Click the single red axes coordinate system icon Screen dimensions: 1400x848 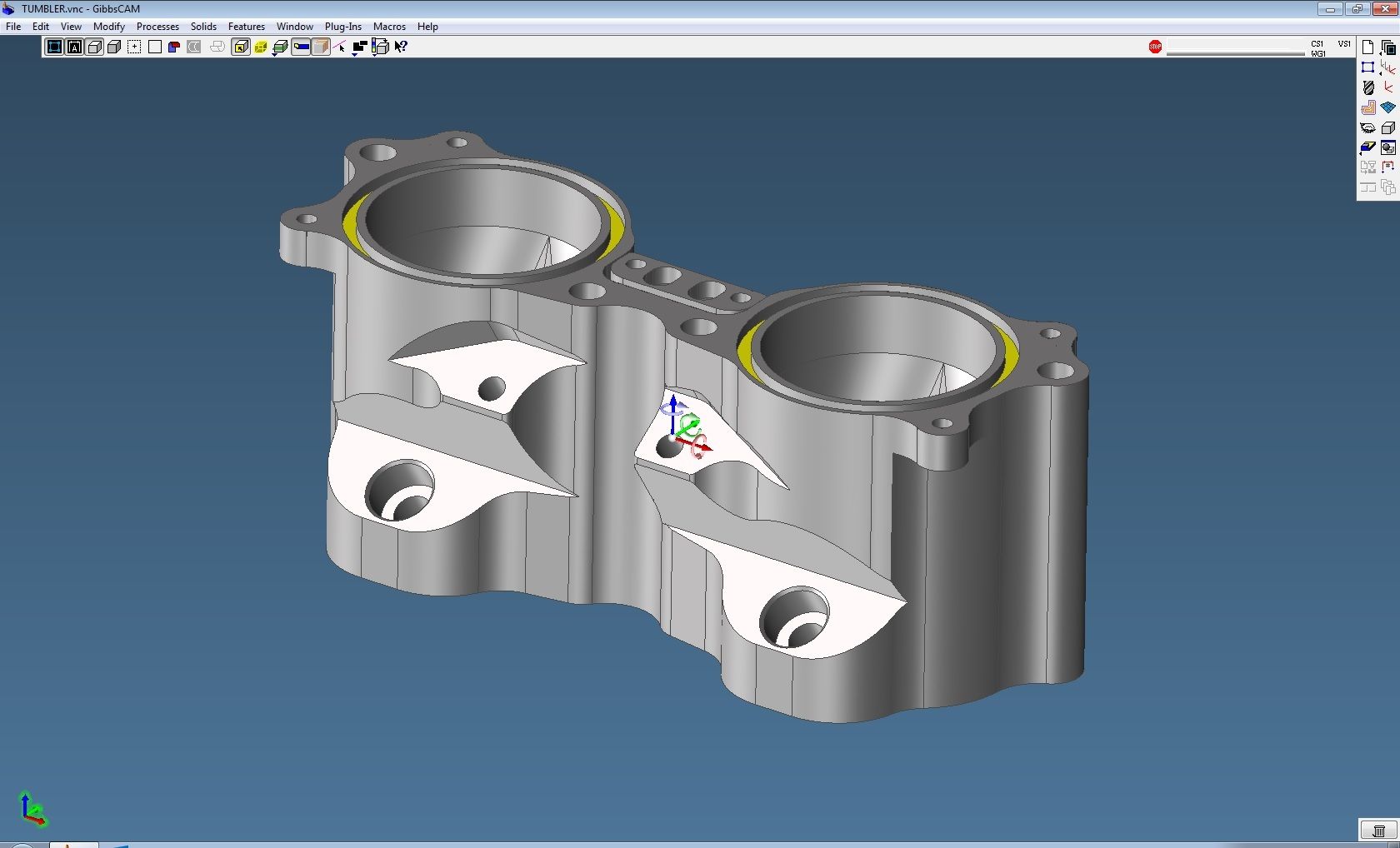pos(1387,87)
